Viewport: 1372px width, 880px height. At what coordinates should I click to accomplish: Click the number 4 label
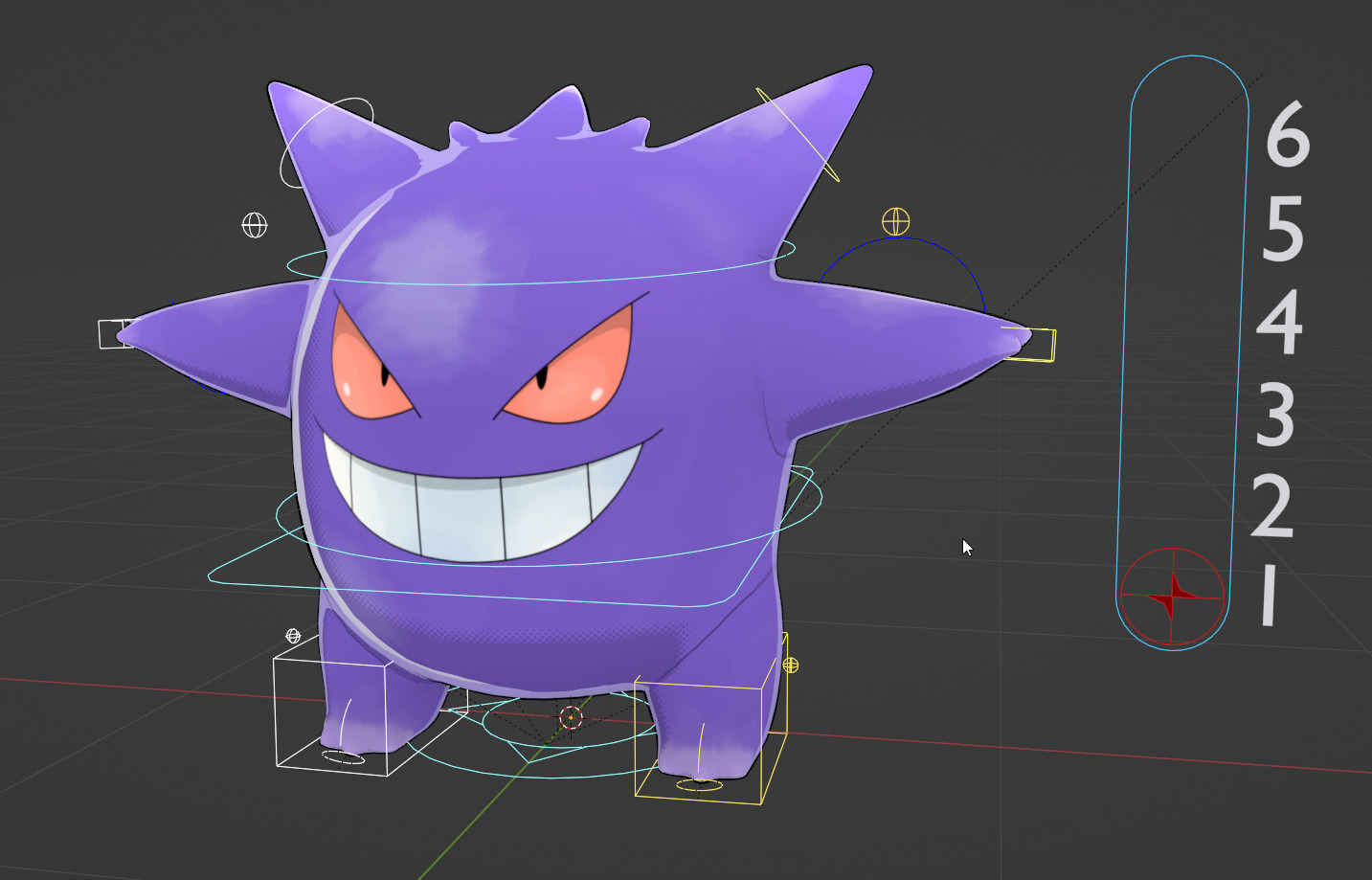(x=1279, y=321)
